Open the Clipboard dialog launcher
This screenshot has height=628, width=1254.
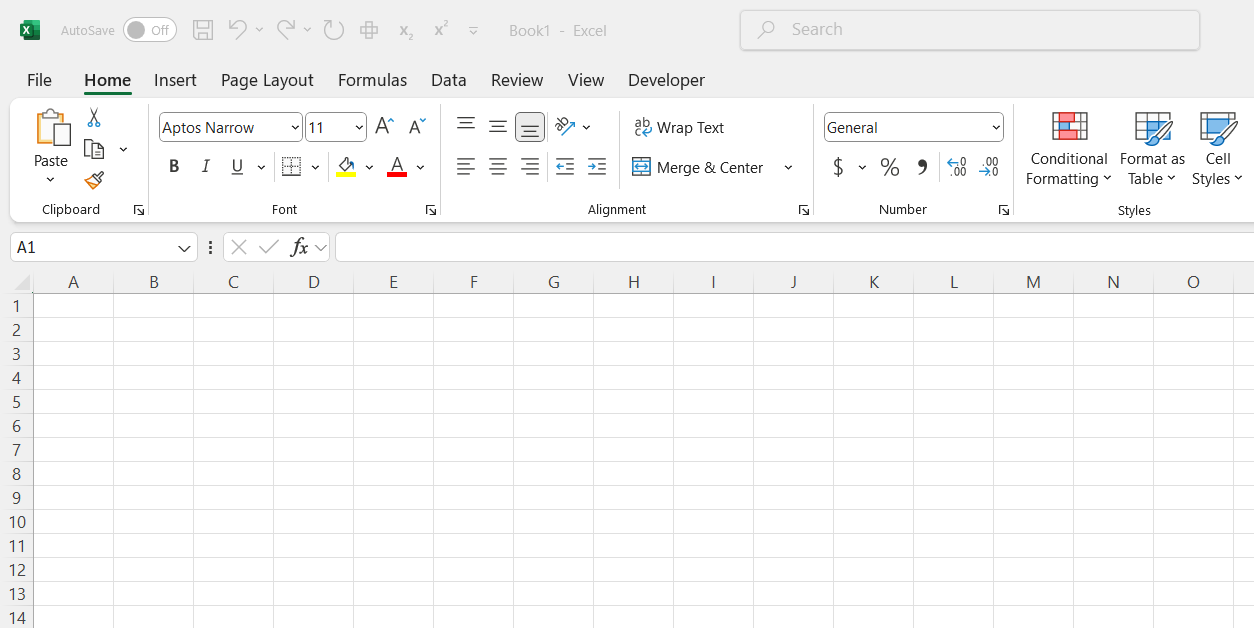click(x=138, y=210)
